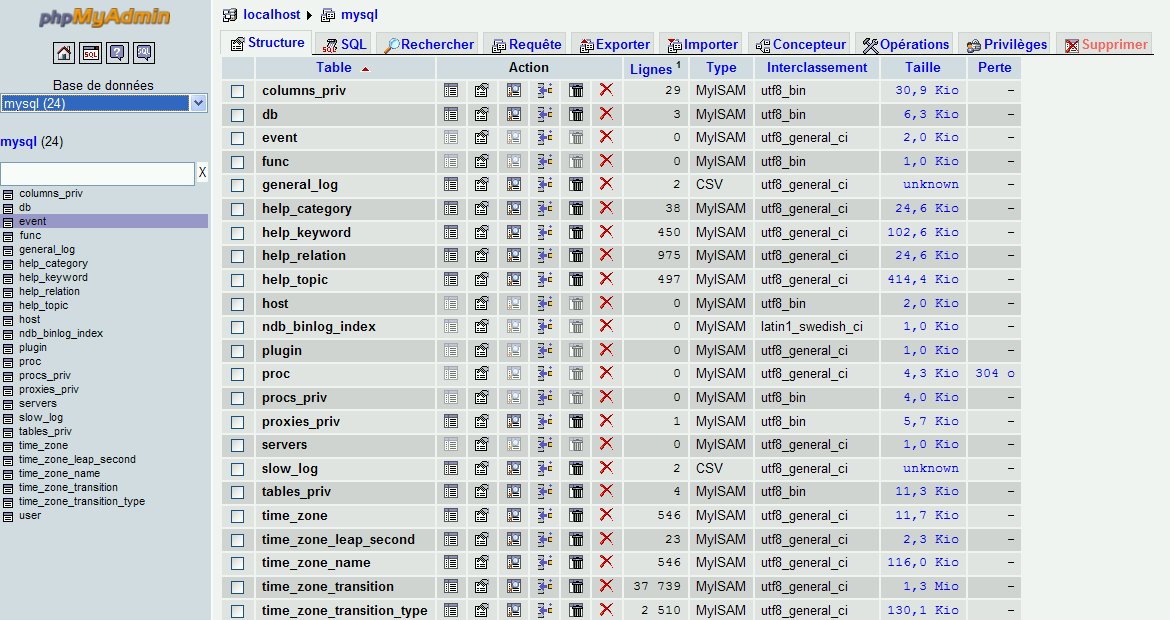Drop the proc table with red X
The width and height of the screenshot is (1170, 620).
coord(606,374)
